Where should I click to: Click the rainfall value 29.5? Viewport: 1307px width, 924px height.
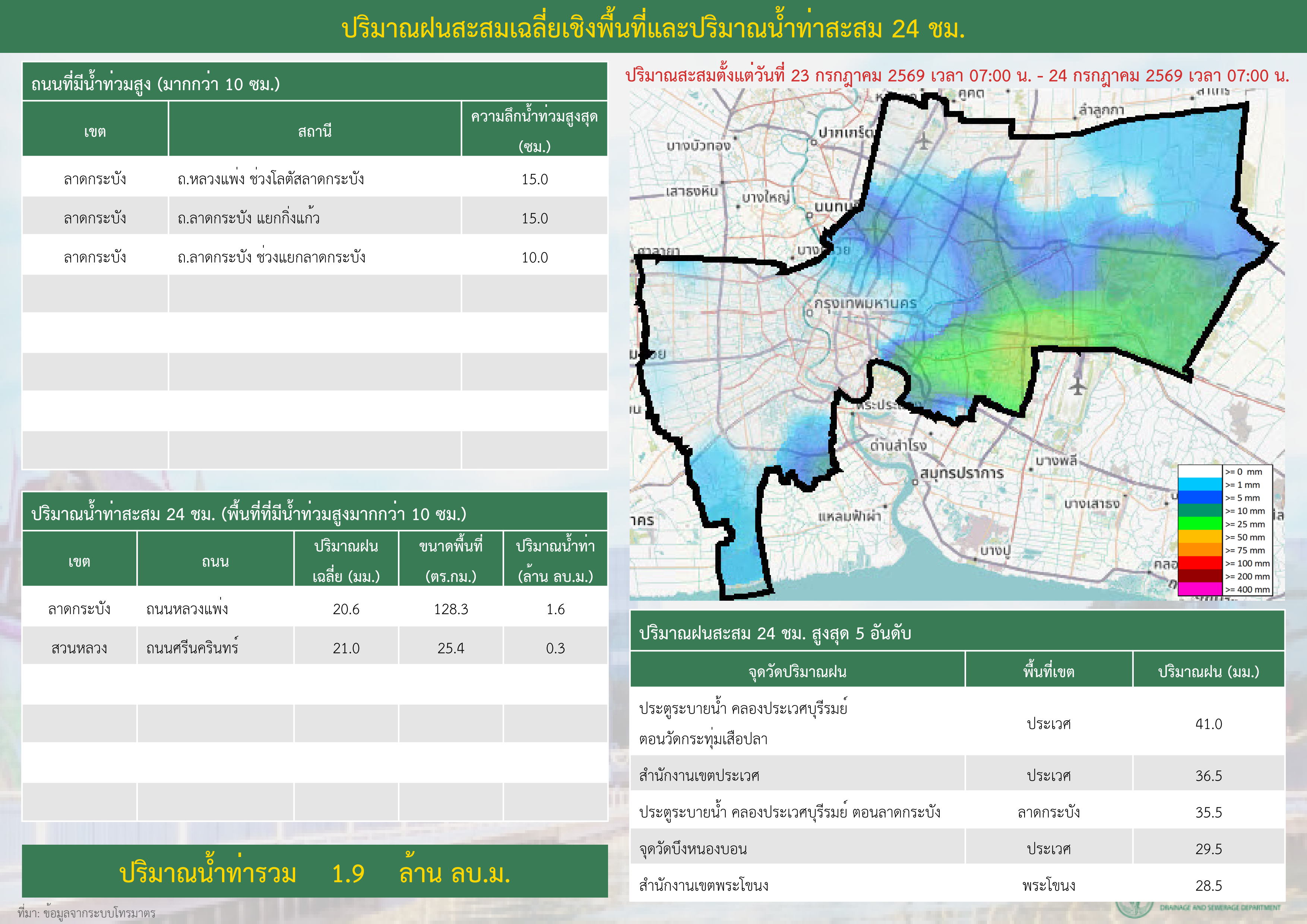tap(1209, 850)
